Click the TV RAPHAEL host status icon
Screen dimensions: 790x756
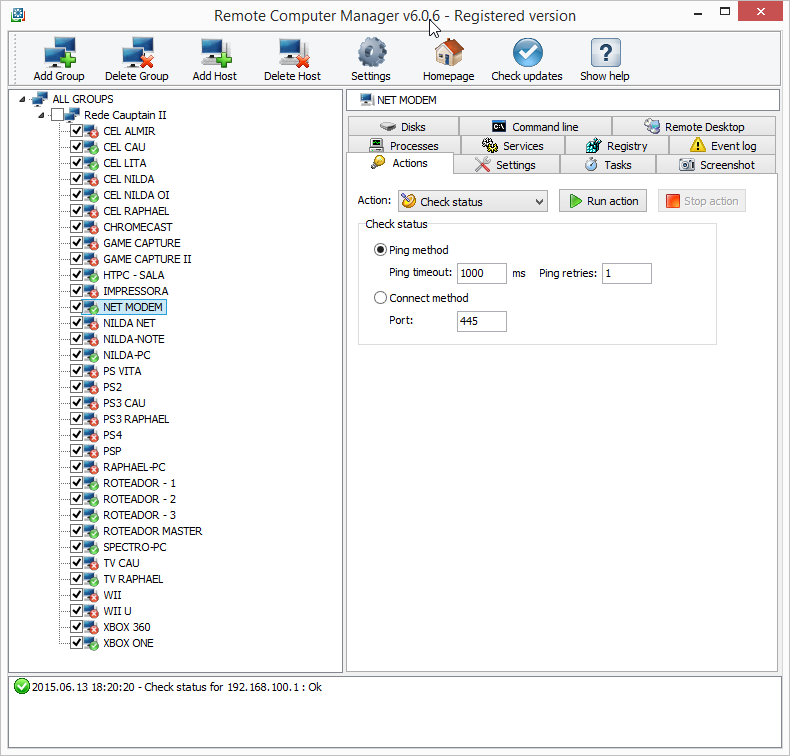91,580
